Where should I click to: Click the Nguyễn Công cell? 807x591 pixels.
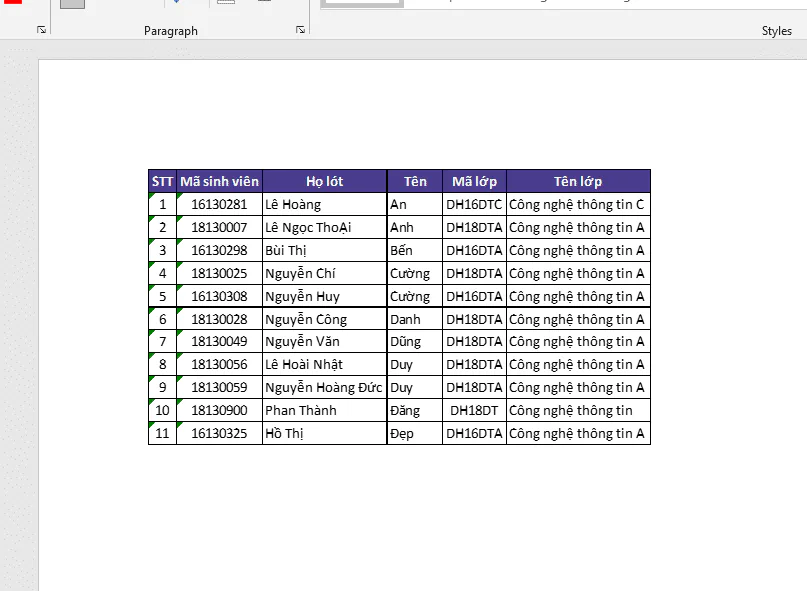click(x=324, y=319)
